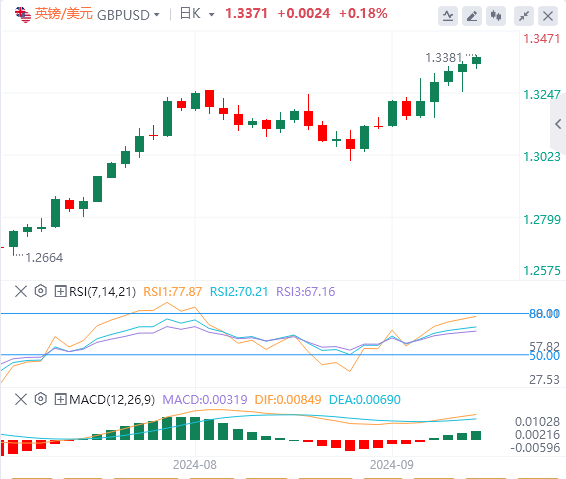This screenshot has width=566, height=479.
Task: Click the latest green candlestick at top right
Action: pyautogui.click(x=476, y=61)
